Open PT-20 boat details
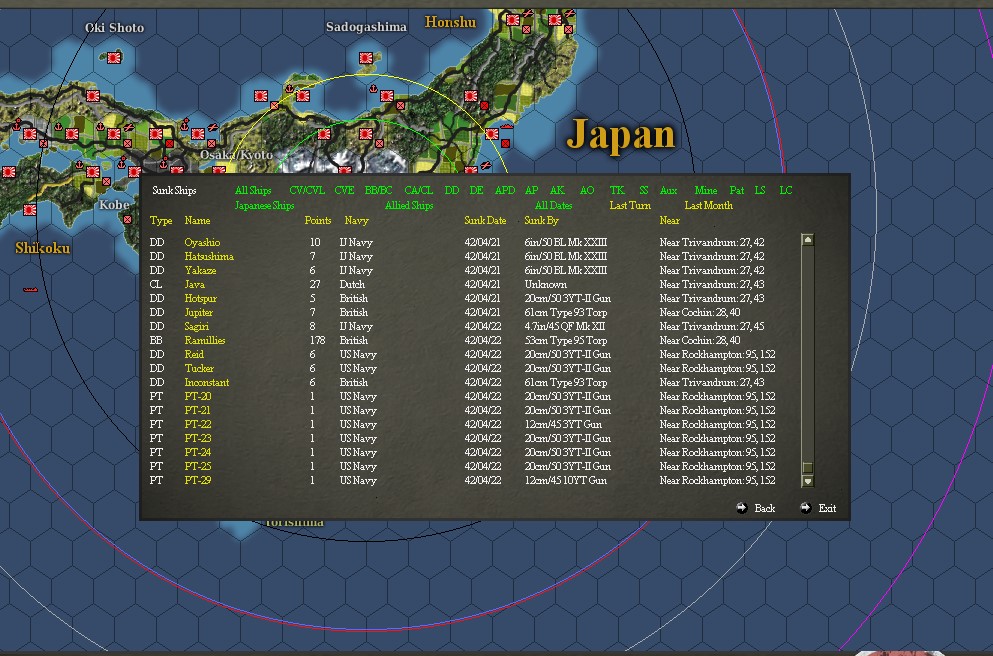Image resolution: width=993 pixels, height=656 pixels. point(198,396)
